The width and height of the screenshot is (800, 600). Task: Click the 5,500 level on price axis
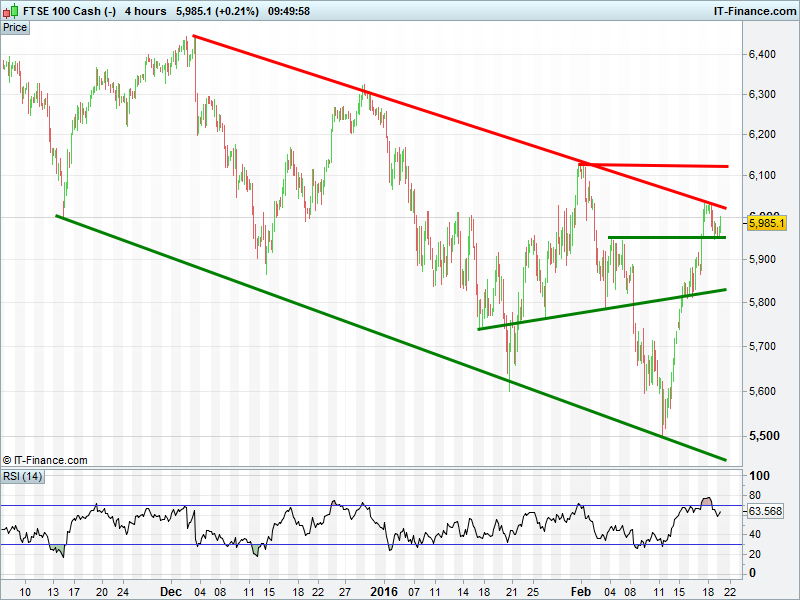[x=762, y=436]
